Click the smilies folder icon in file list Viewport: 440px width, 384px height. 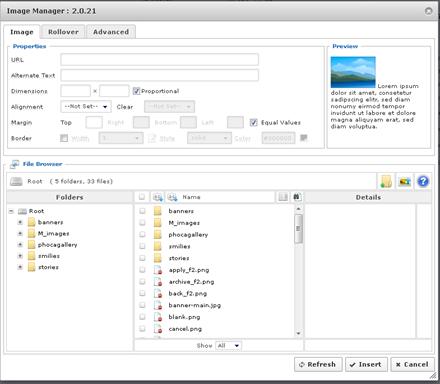click(158, 246)
